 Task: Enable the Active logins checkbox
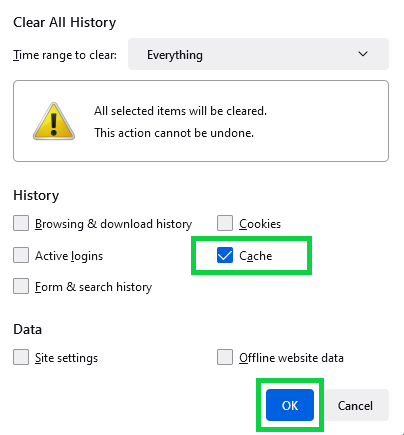pos(21,255)
